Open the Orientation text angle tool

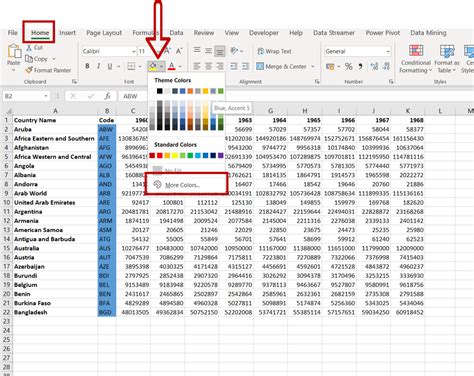(x=234, y=51)
